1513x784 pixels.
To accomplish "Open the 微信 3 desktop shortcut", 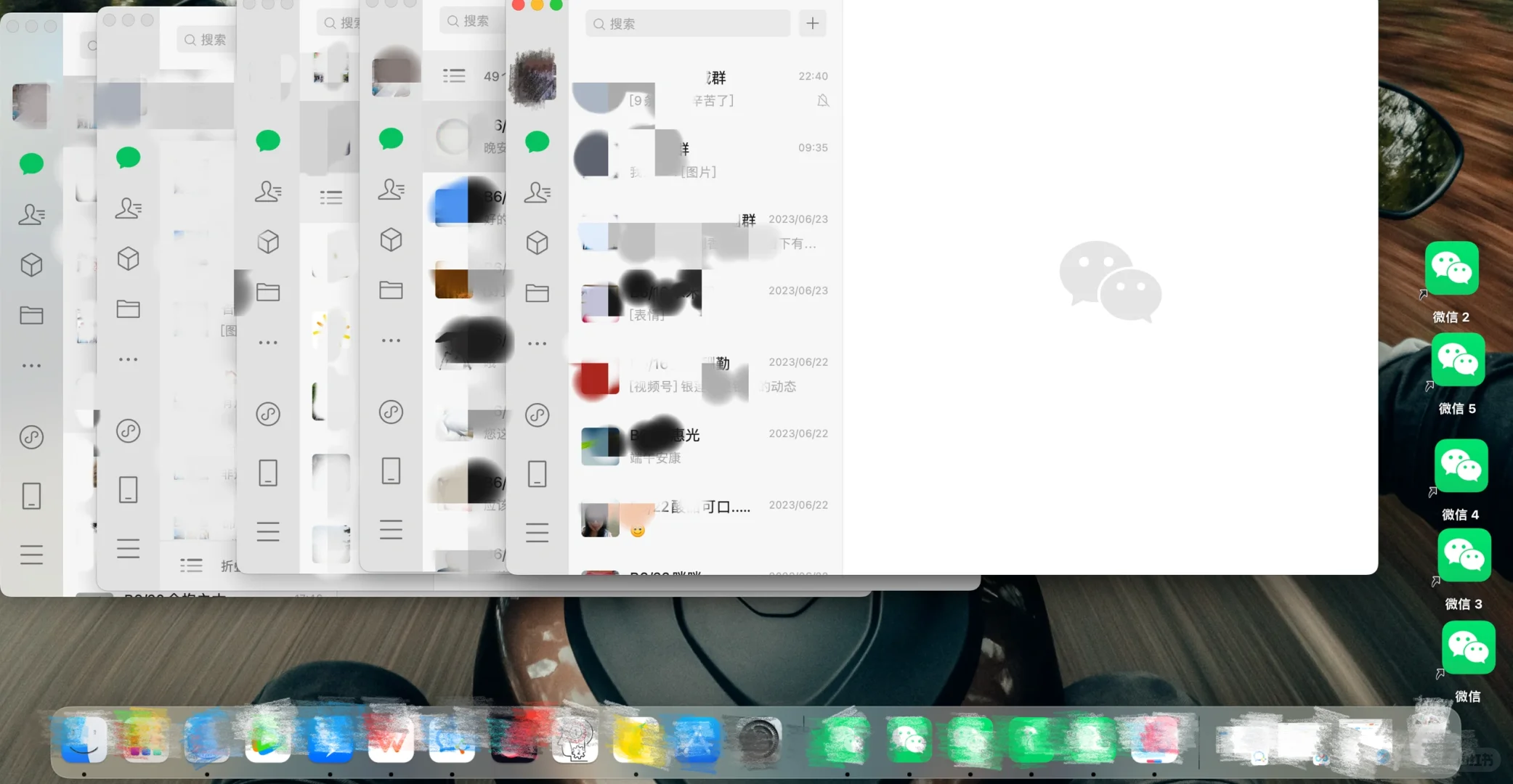I will [1464, 556].
